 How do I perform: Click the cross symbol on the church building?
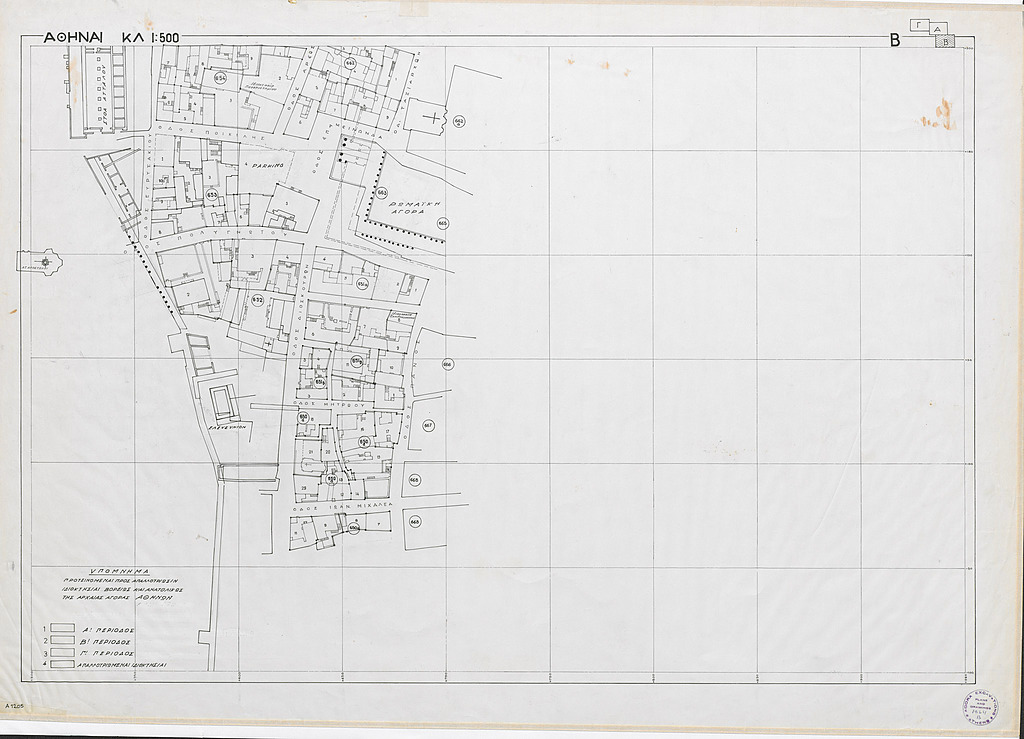[x=431, y=118]
